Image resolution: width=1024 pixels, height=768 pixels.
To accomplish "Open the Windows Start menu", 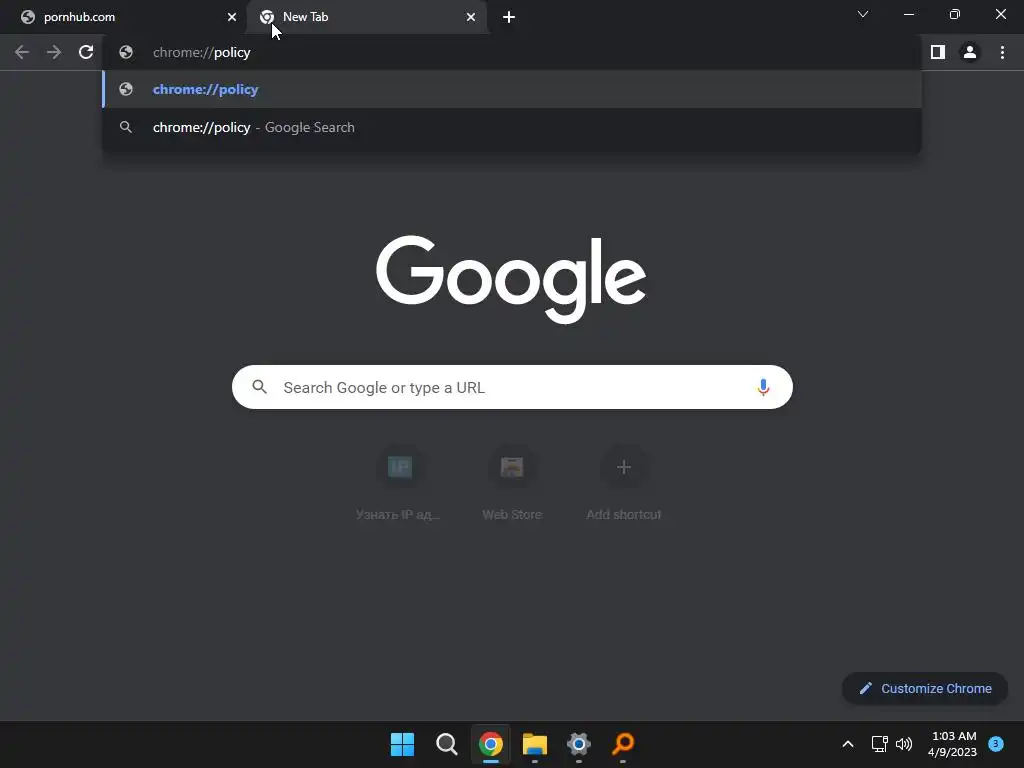I will 402,744.
